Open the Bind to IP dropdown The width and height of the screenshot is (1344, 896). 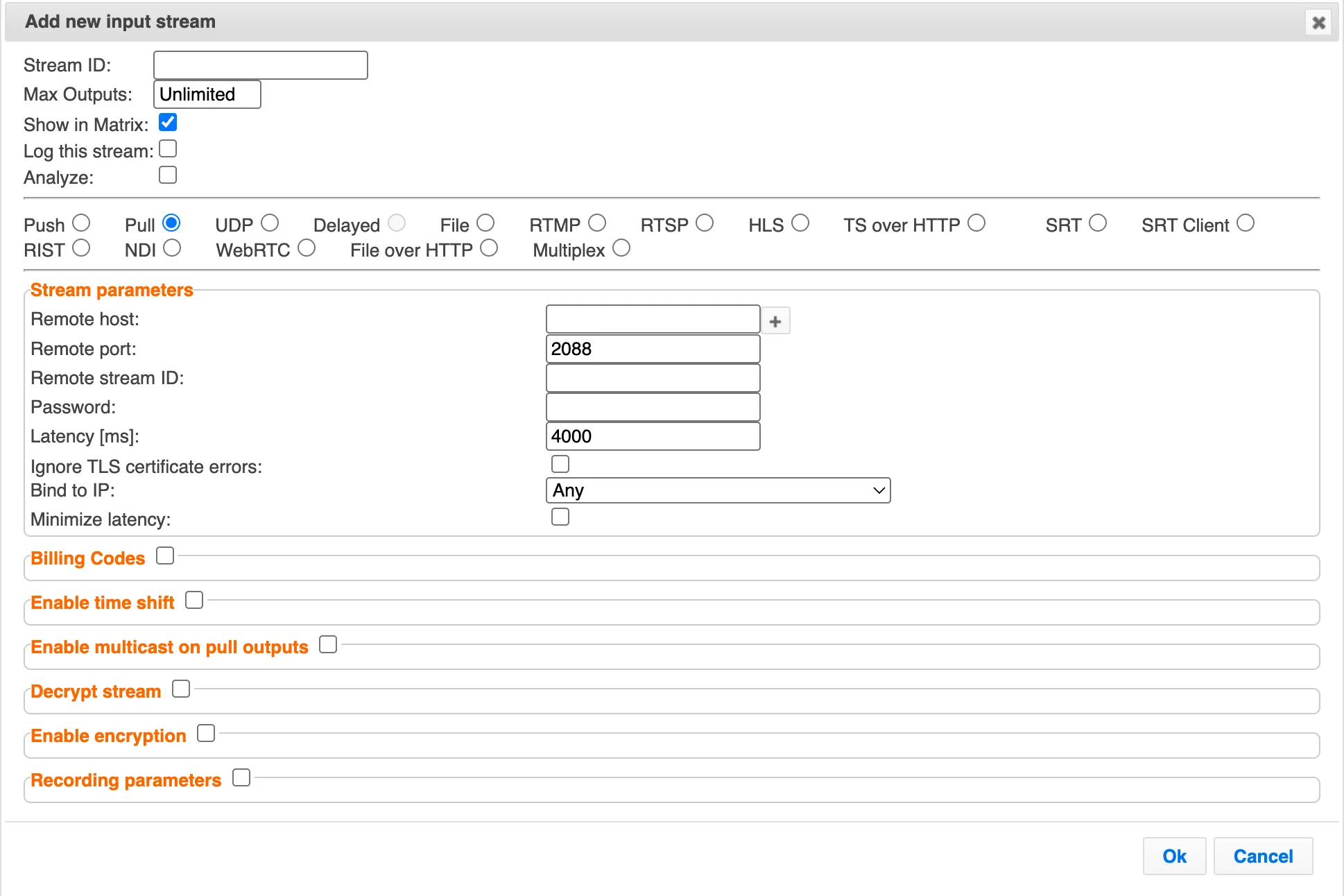(x=718, y=490)
